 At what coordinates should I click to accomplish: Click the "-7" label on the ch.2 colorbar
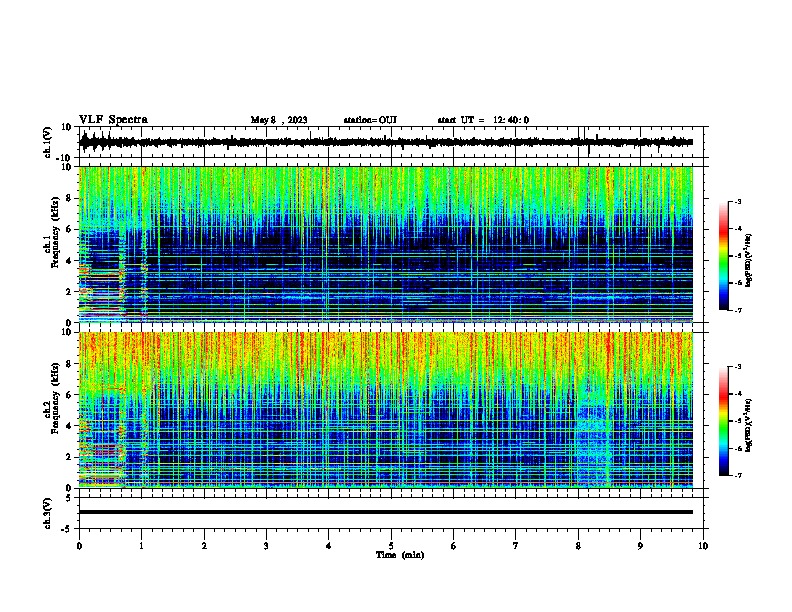point(737,476)
